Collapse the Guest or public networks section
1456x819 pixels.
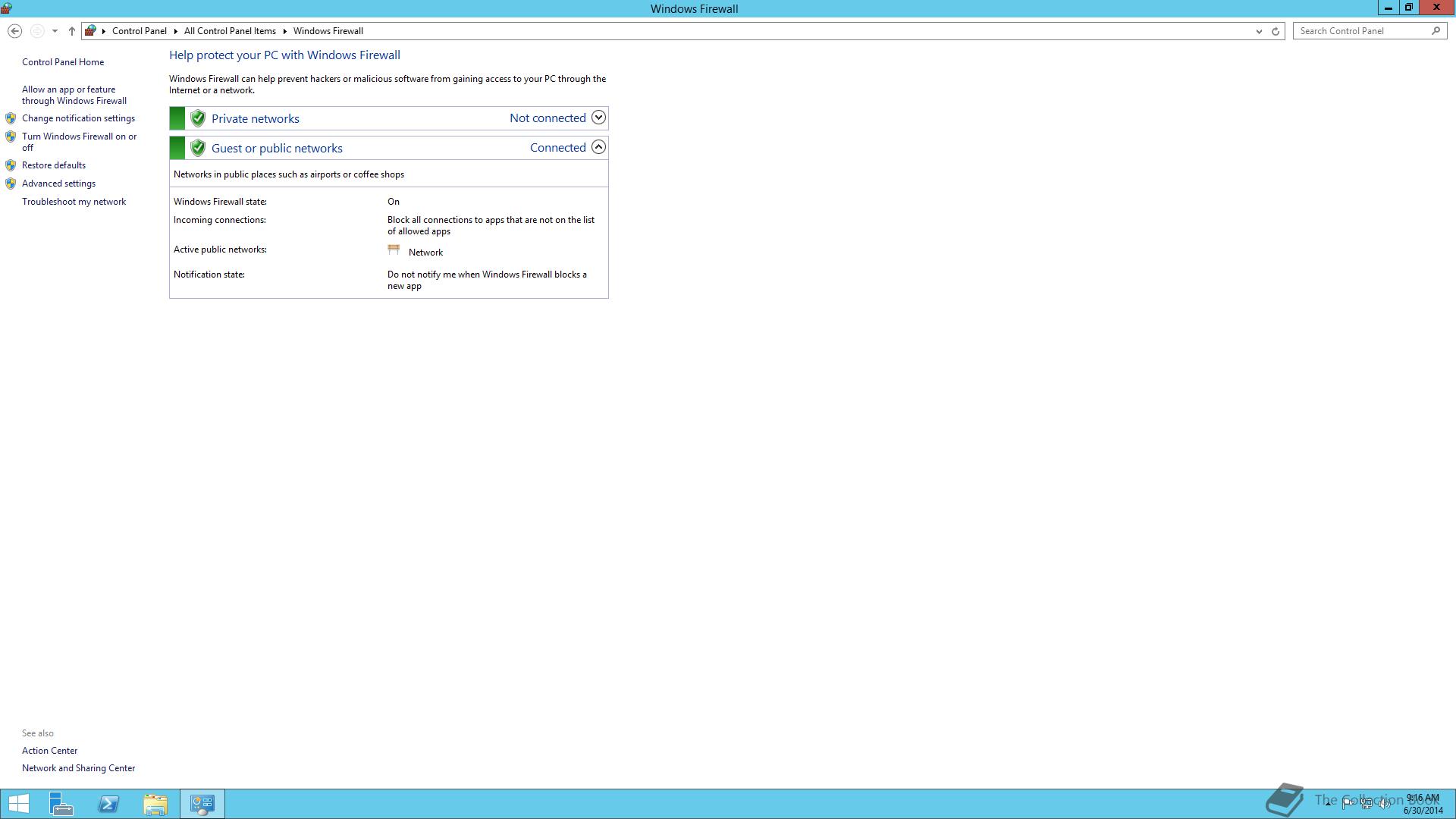[x=598, y=147]
